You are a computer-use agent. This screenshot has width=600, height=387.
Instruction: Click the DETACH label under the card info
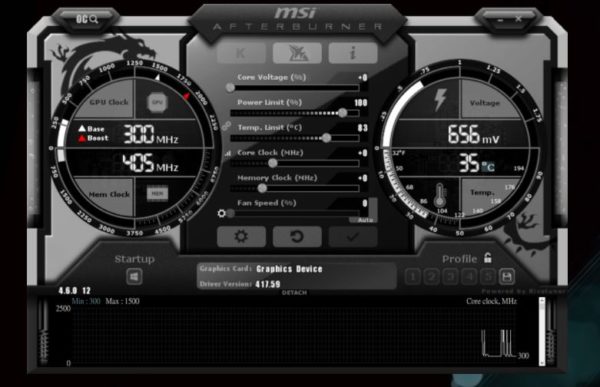tap(294, 292)
